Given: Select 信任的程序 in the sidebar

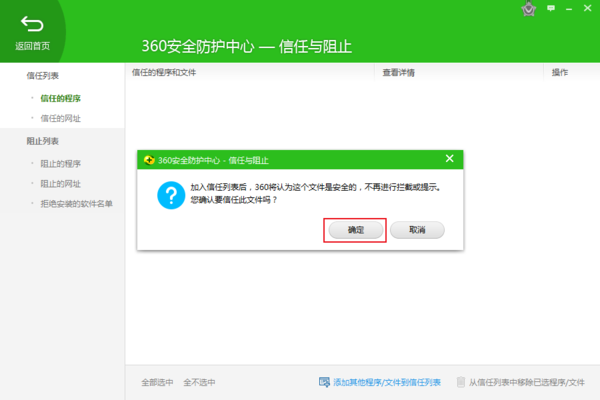Looking at the screenshot, I should pos(60,98).
